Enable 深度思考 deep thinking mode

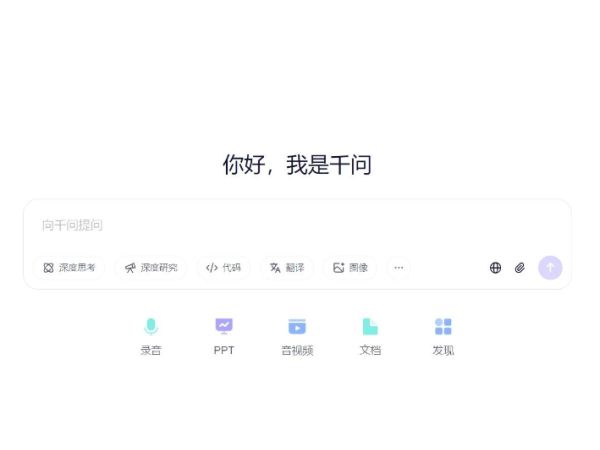[69, 268]
